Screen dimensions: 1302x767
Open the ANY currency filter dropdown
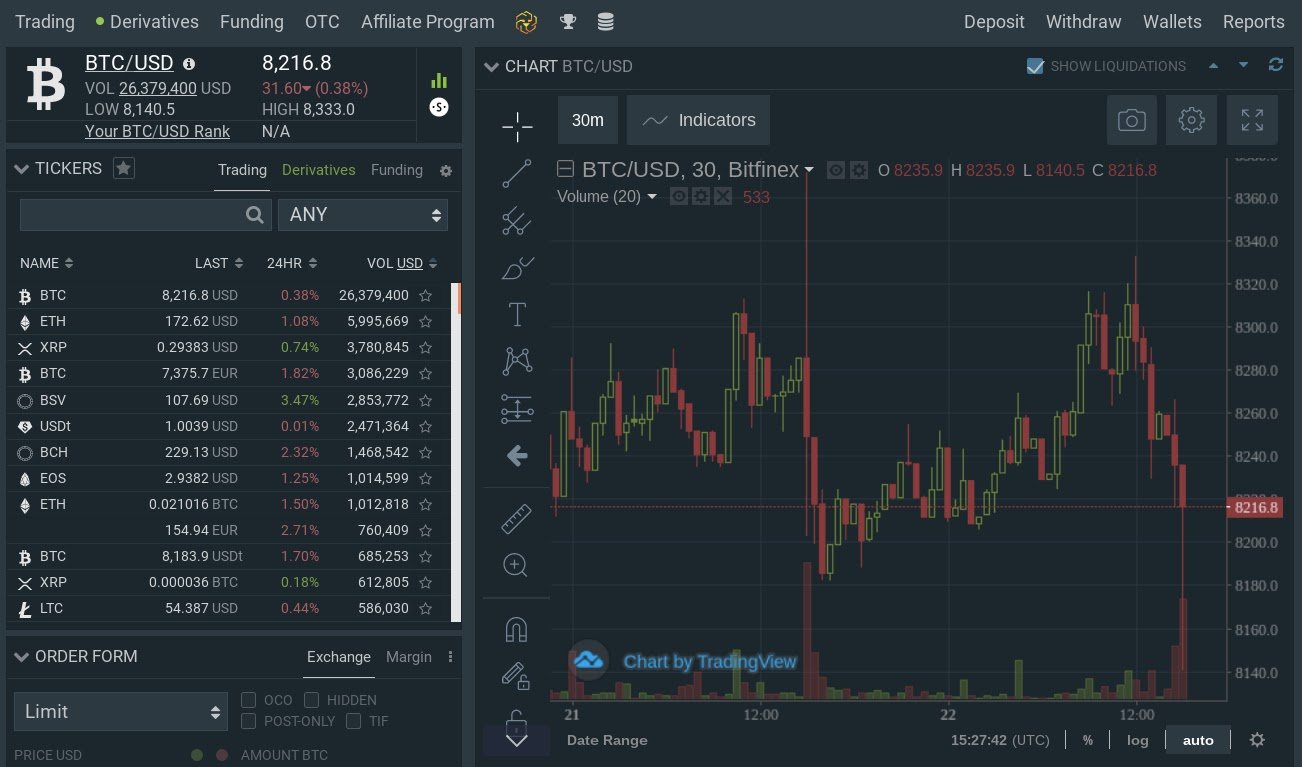363,215
